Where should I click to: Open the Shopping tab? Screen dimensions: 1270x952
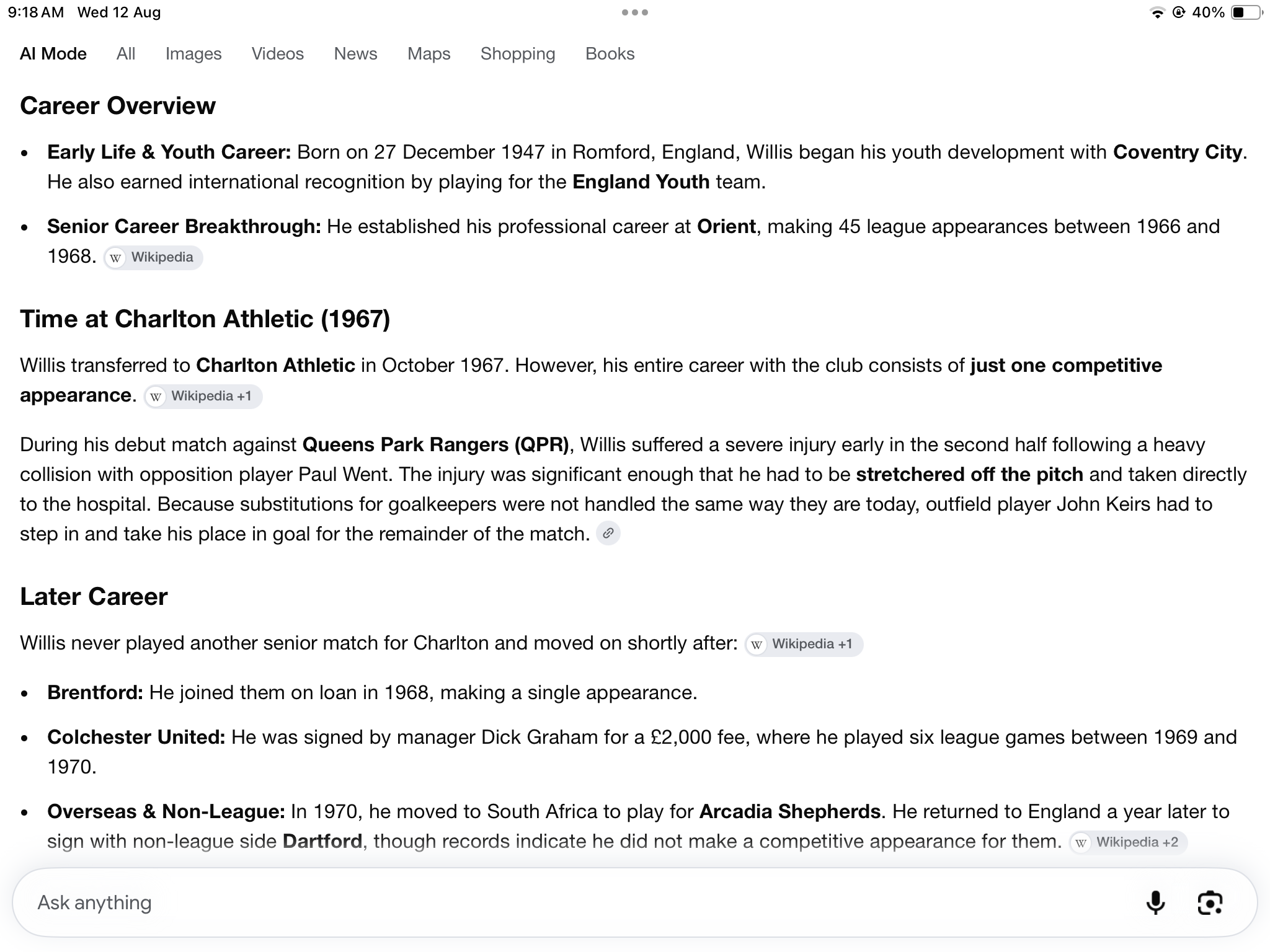[518, 54]
